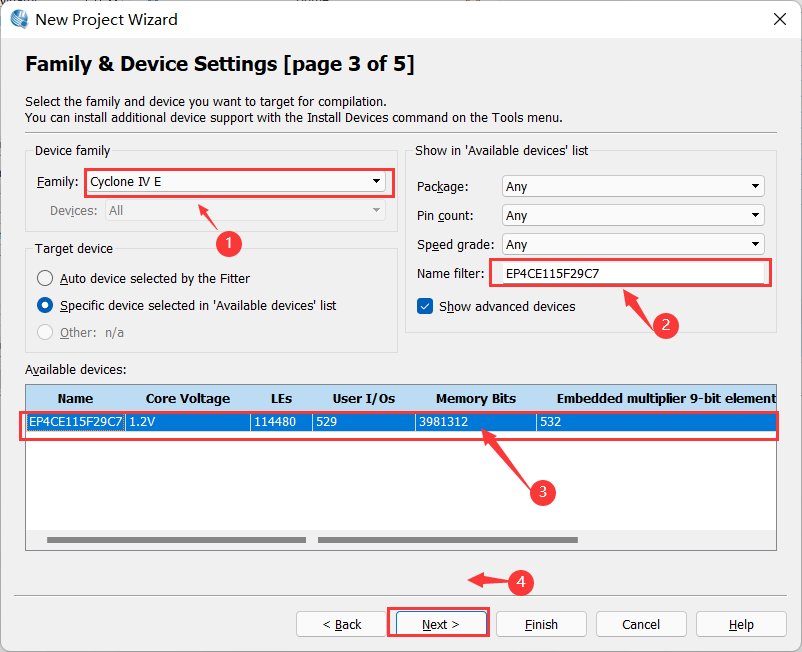Click the Name filter input field
Image resolution: width=802 pixels, height=652 pixels.
point(633,274)
